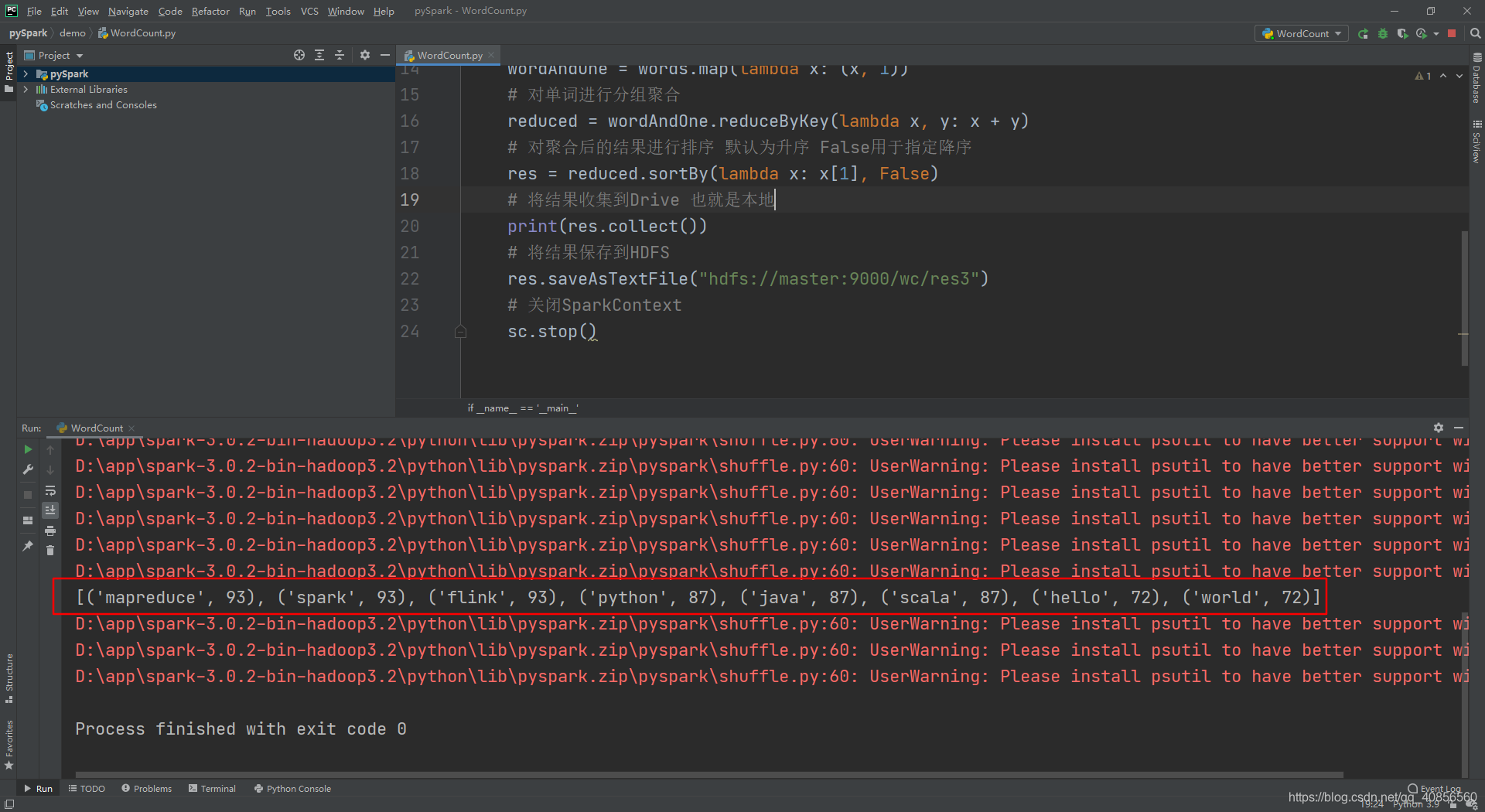Start debugging with the green bug icon
The image size is (1485, 812).
click(1383, 34)
